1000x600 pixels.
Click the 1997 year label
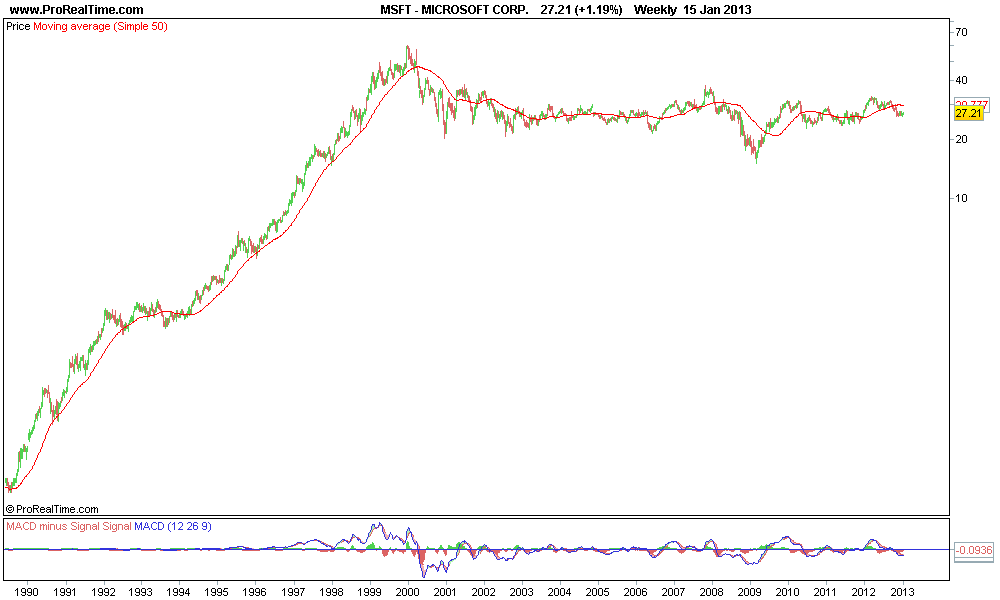click(x=293, y=592)
